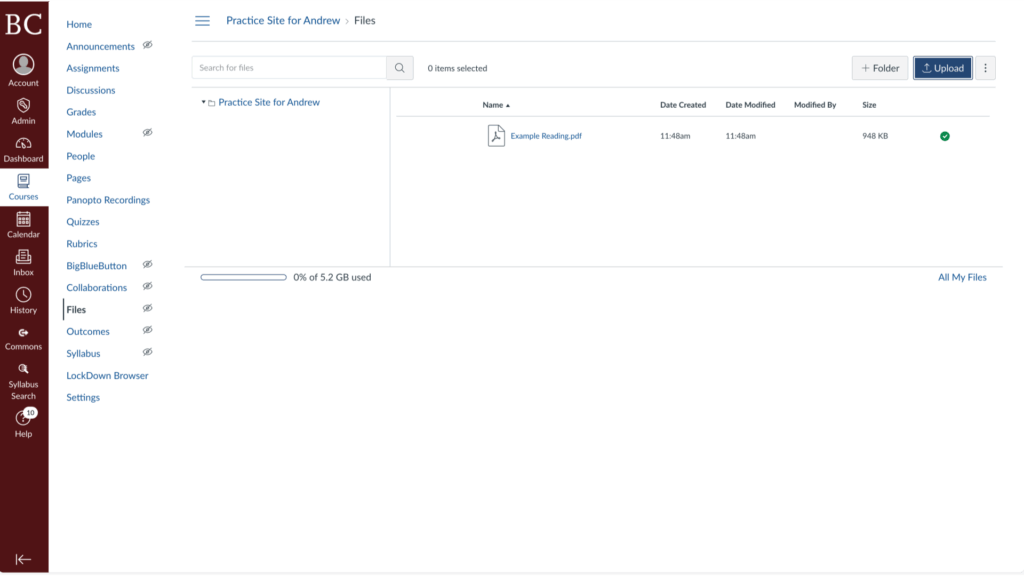The image size is (1024, 576).
Task: Click the 0% of 5.2 GB storage bar
Action: point(243,277)
